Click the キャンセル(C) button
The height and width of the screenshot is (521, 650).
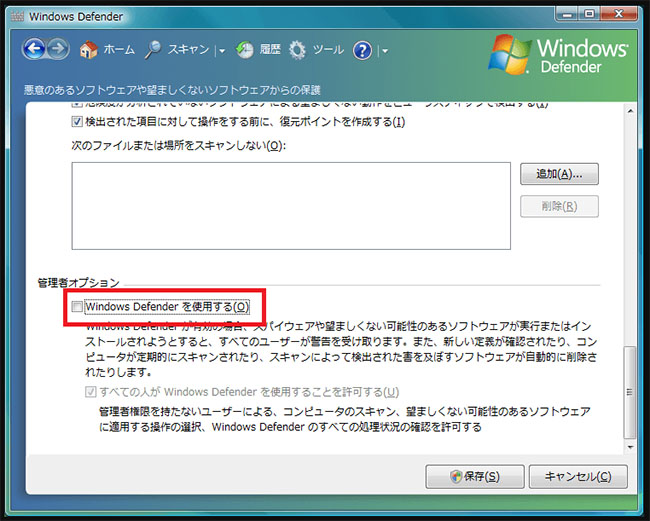(578, 476)
